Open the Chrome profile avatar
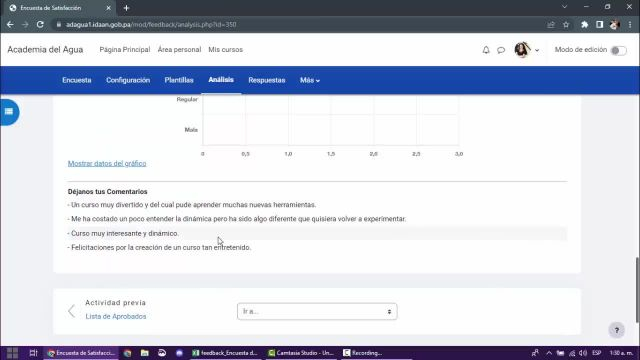The height and width of the screenshot is (360, 640). [x=614, y=24]
